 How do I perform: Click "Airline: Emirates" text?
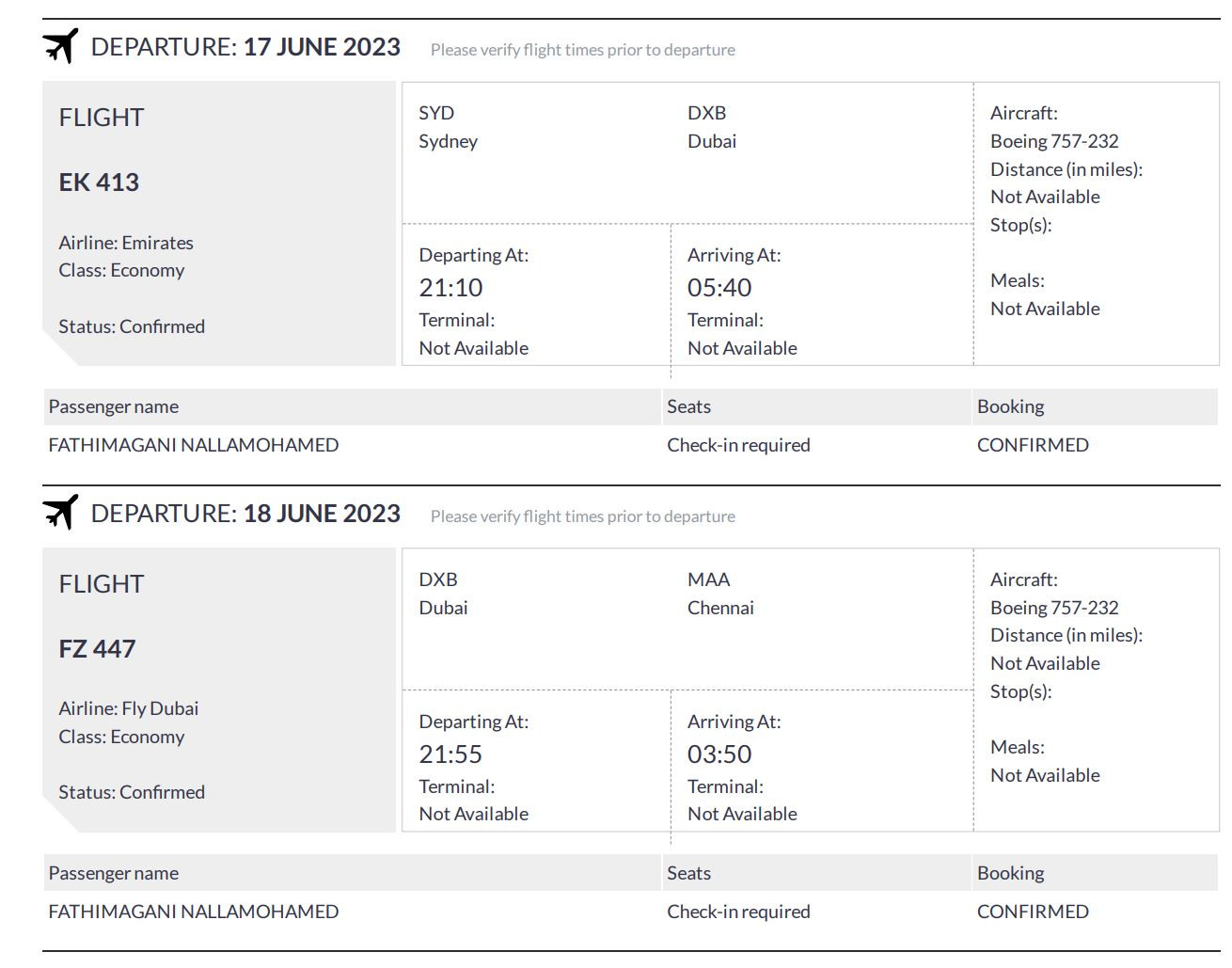tap(126, 243)
